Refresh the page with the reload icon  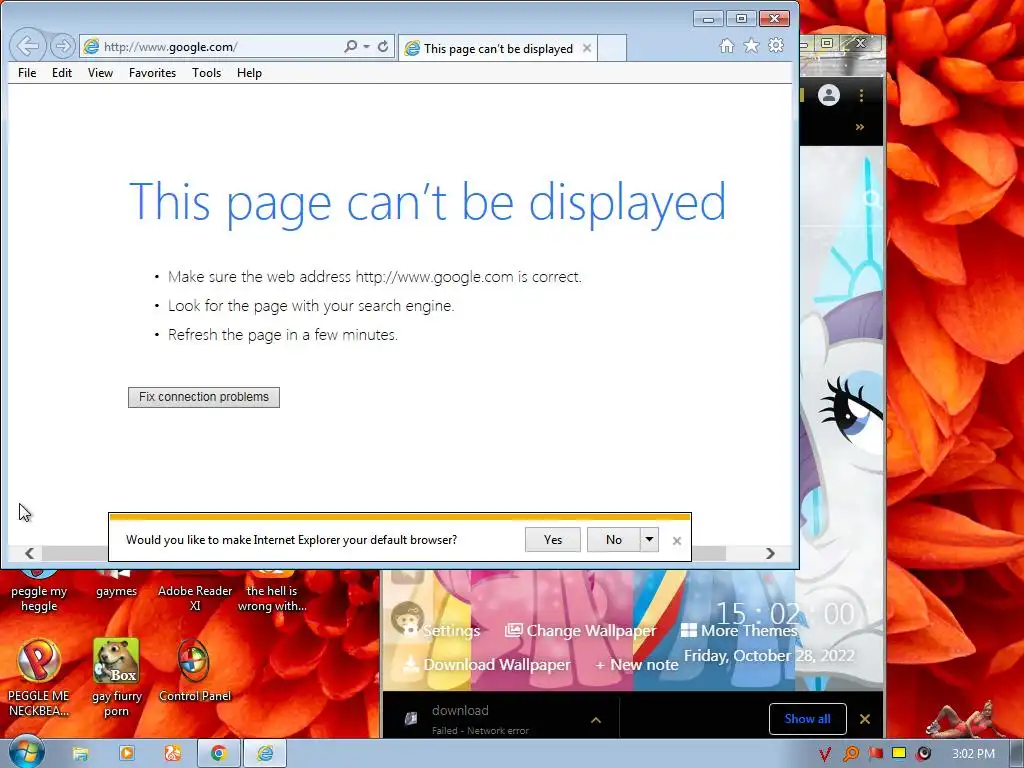(383, 46)
